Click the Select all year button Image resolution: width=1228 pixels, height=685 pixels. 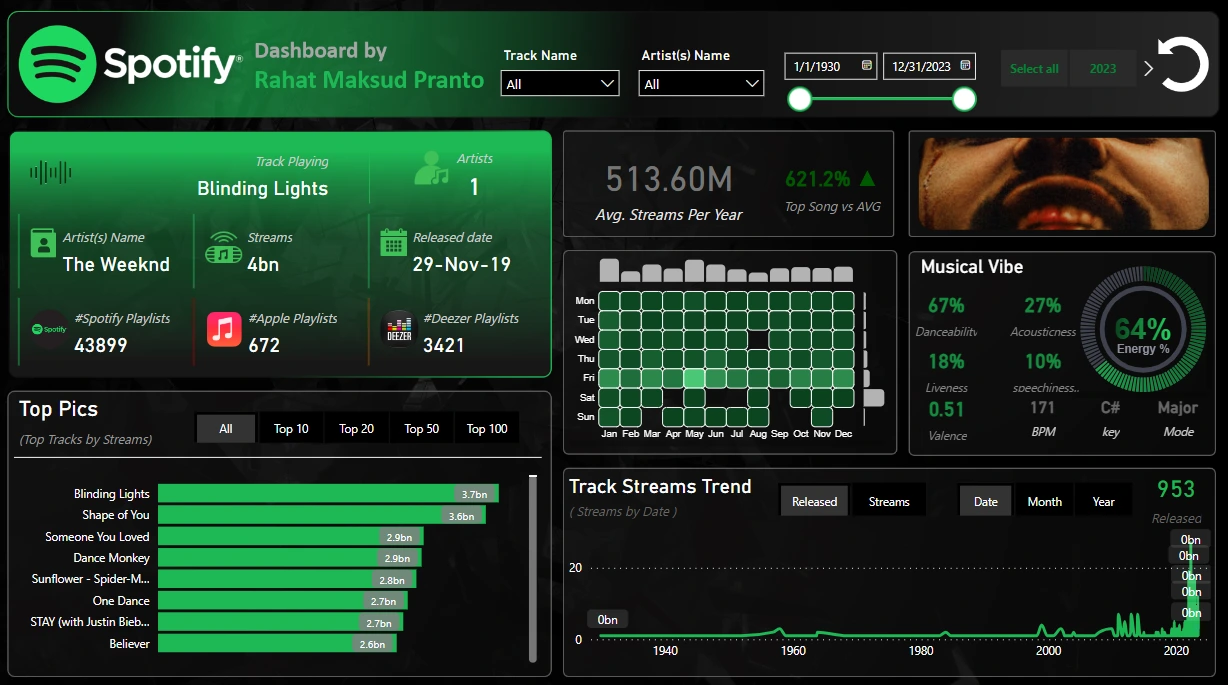coord(1034,68)
